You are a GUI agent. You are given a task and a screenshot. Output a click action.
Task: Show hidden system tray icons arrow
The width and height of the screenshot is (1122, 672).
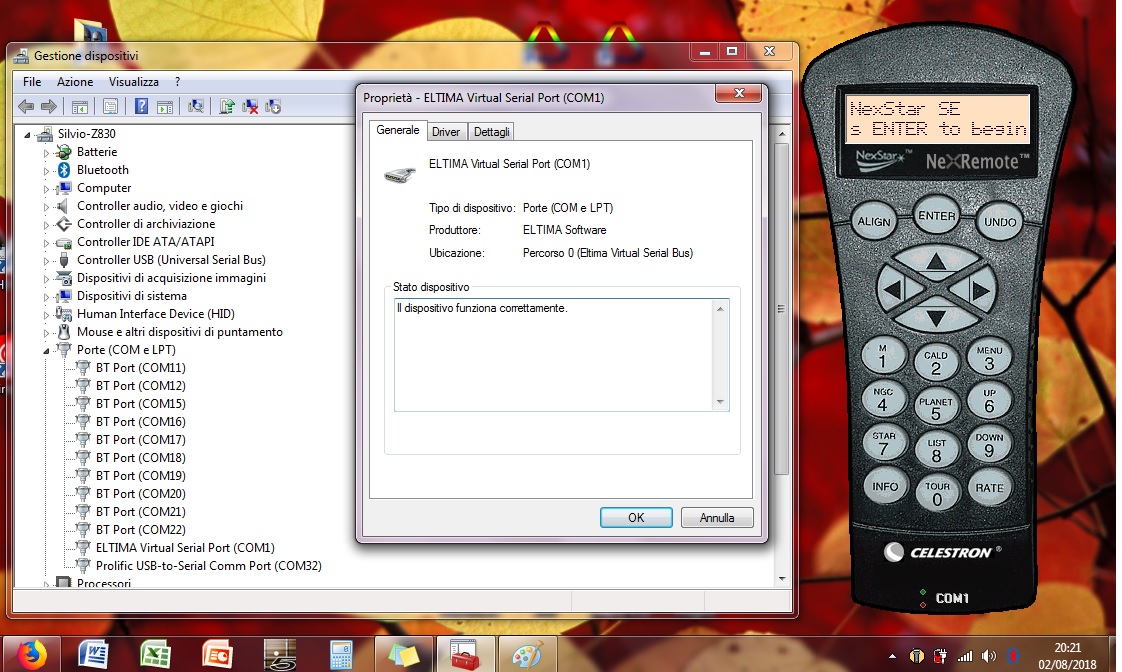(892, 656)
